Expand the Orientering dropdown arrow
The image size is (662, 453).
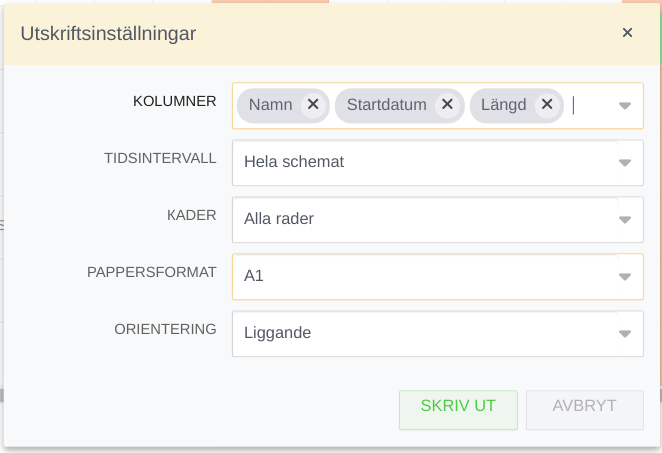(x=625, y=333)
